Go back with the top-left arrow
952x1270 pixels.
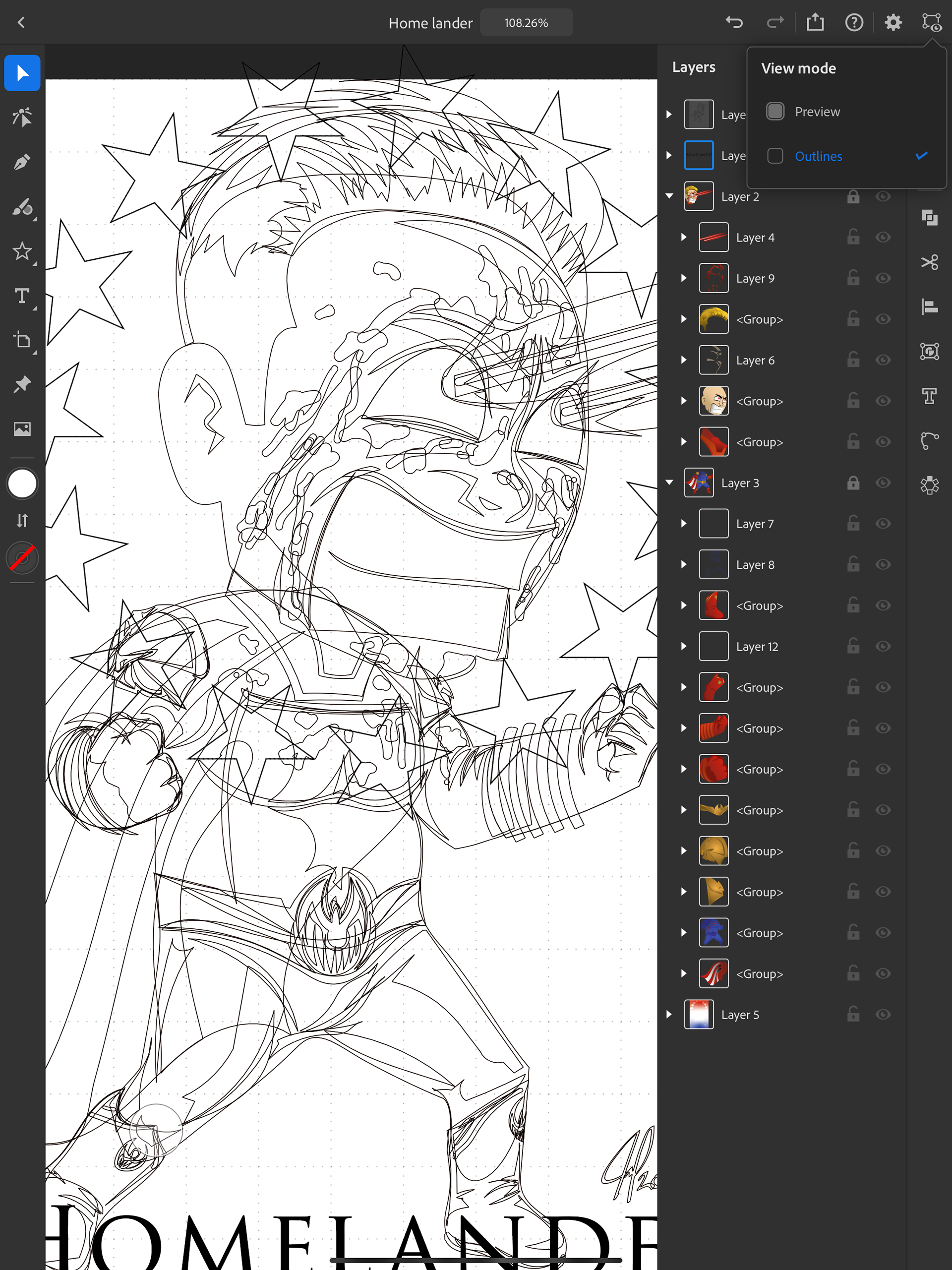pos(21,23)
